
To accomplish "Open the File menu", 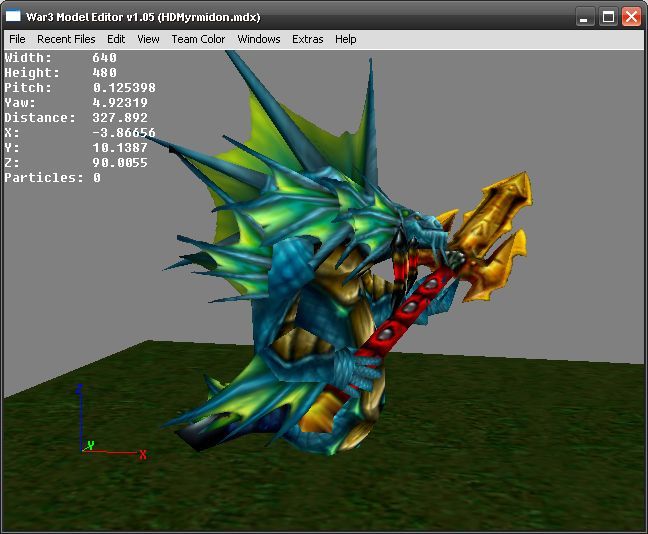I will [x=17, y=39].
